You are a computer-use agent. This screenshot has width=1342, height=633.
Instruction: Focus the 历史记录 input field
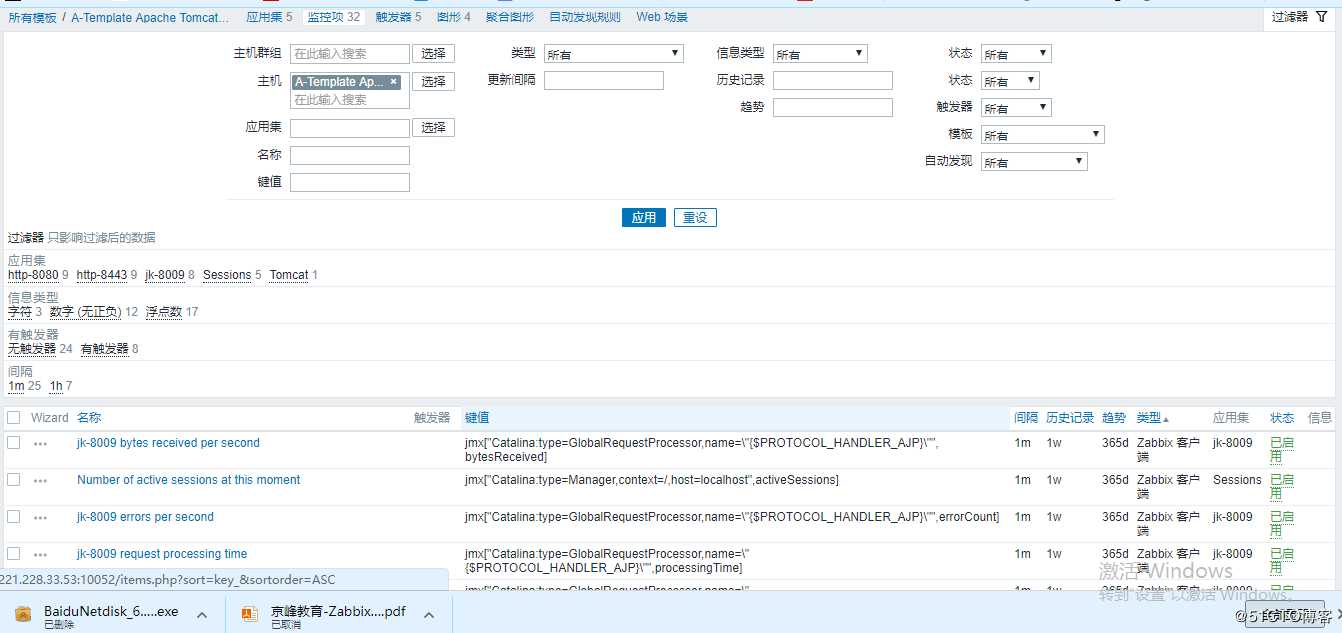pyautogui.click(x=833, y=81)
